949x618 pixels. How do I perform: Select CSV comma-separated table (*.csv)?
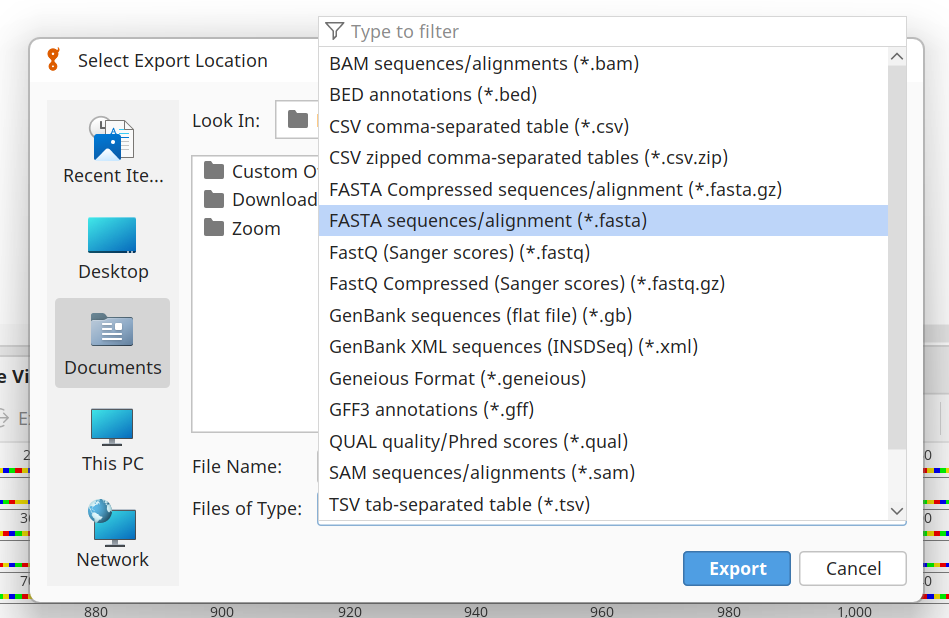tap(478, 126)
